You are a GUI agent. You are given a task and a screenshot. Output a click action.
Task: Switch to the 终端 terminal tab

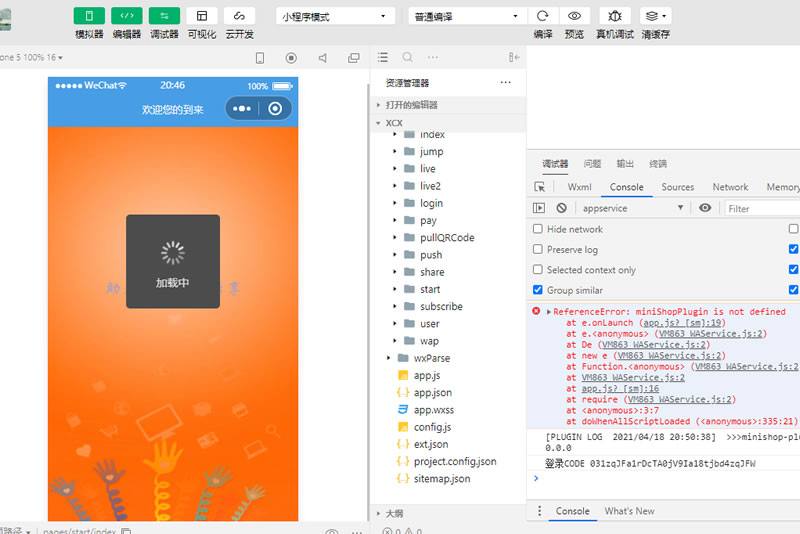[x=658, y=164]
